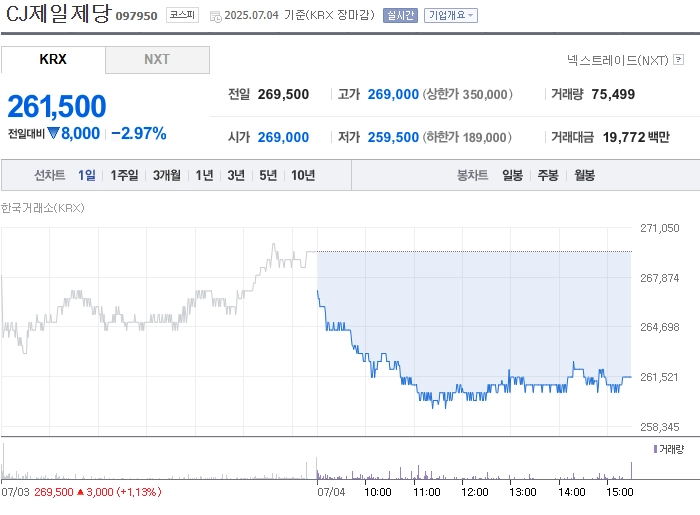Switch to the NXT tab
Screen dimensions: 700x515
[x=157, y=59]
